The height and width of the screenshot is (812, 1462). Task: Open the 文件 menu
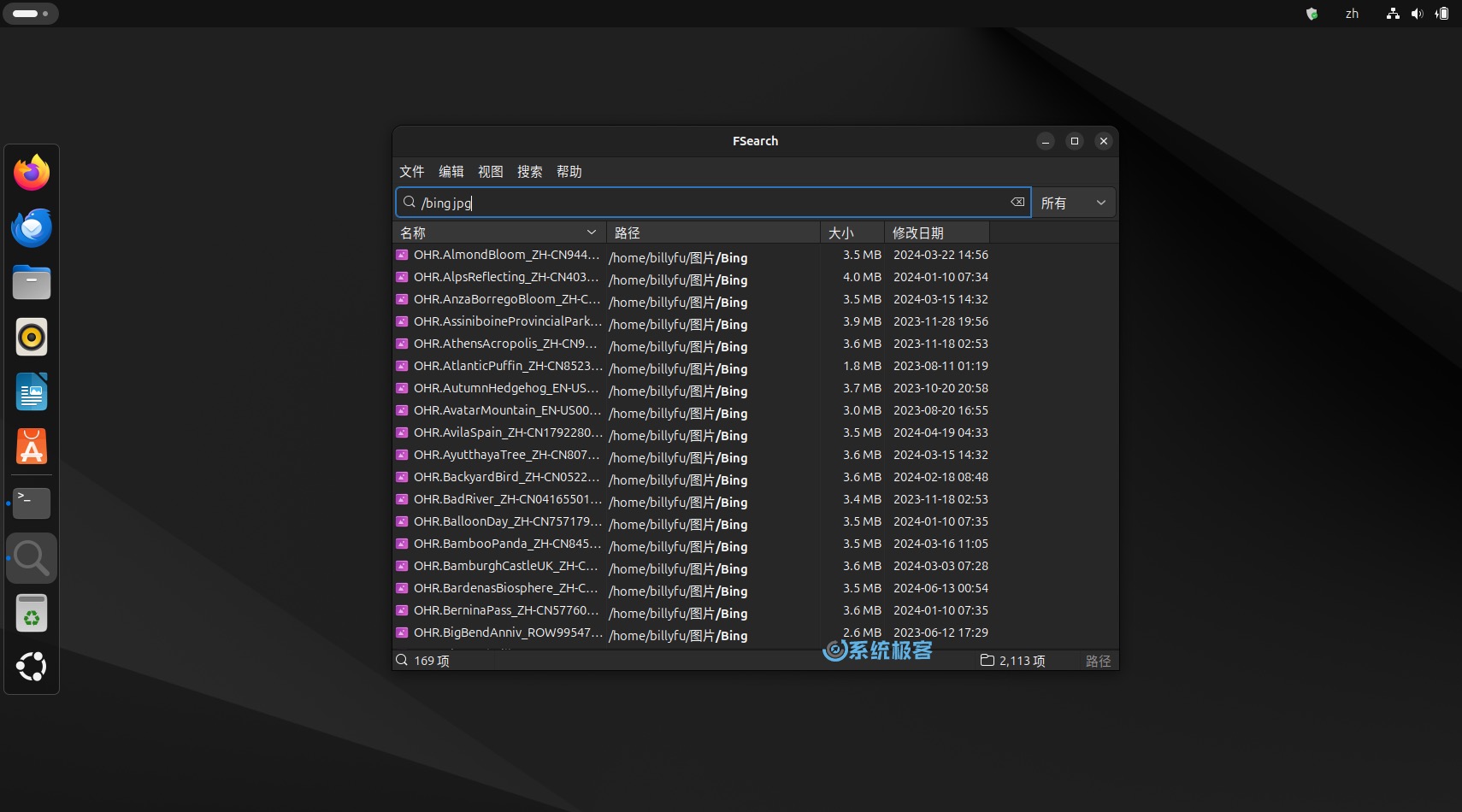412,172
